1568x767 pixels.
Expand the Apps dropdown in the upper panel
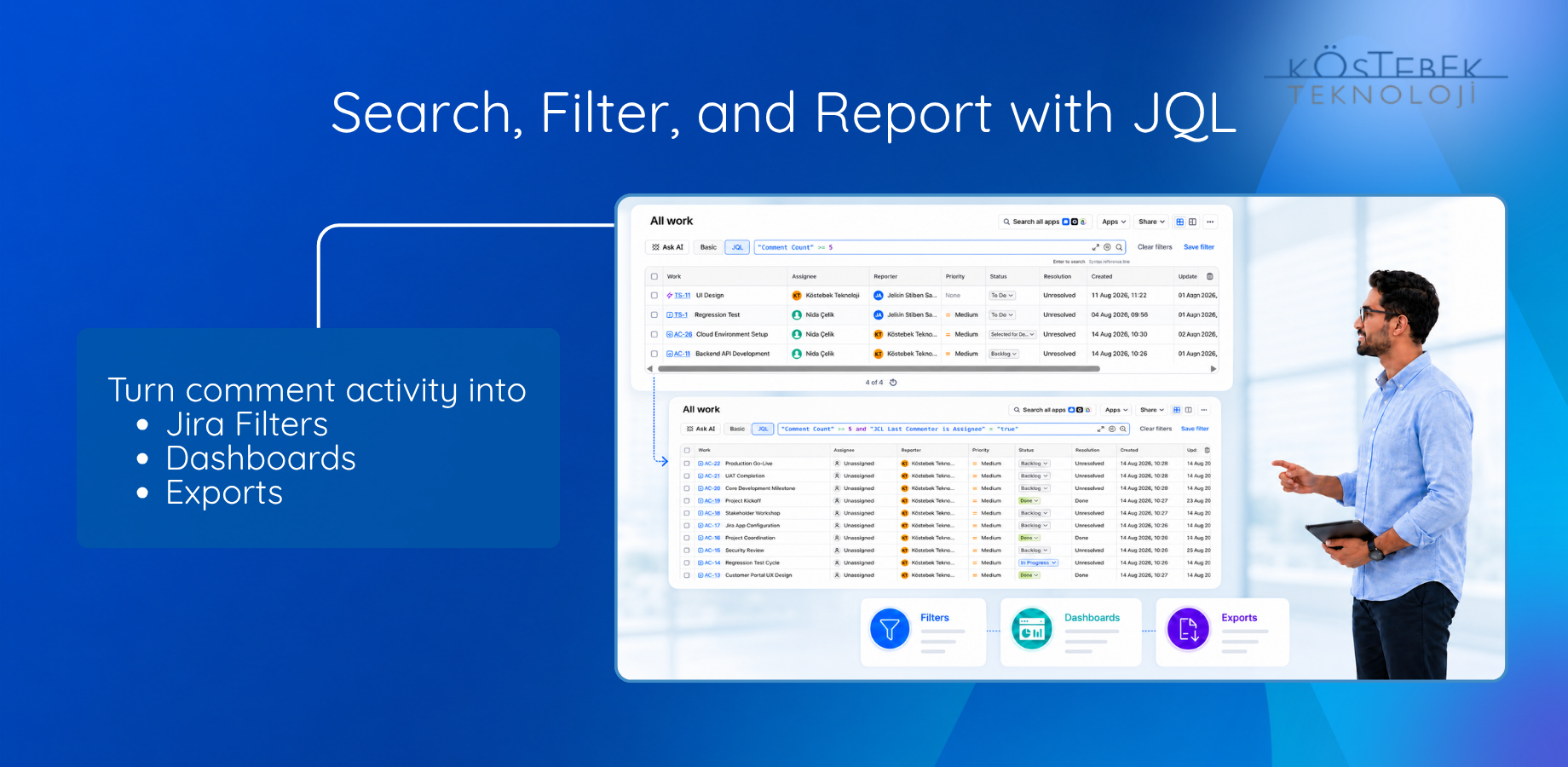click(1114, 222)
